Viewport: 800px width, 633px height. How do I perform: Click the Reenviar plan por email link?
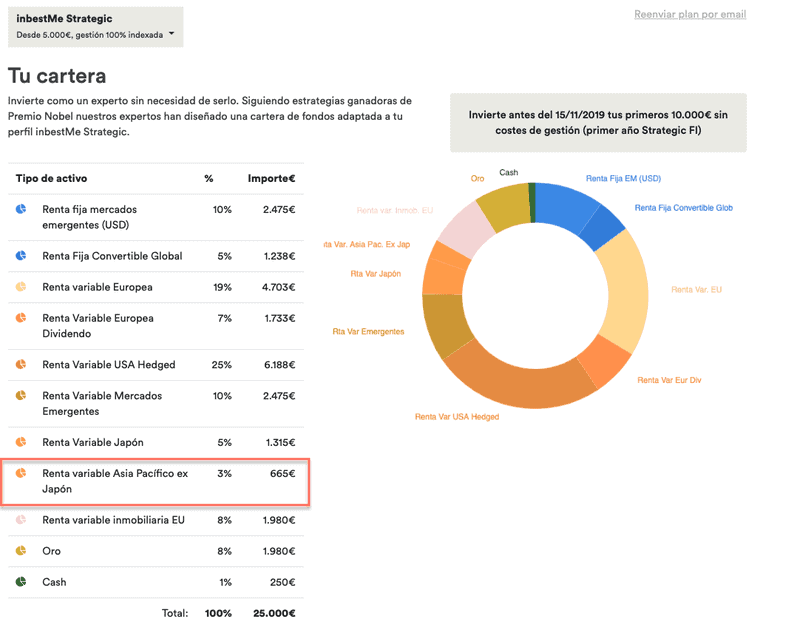pyautogui.click(x=690, y=14)
